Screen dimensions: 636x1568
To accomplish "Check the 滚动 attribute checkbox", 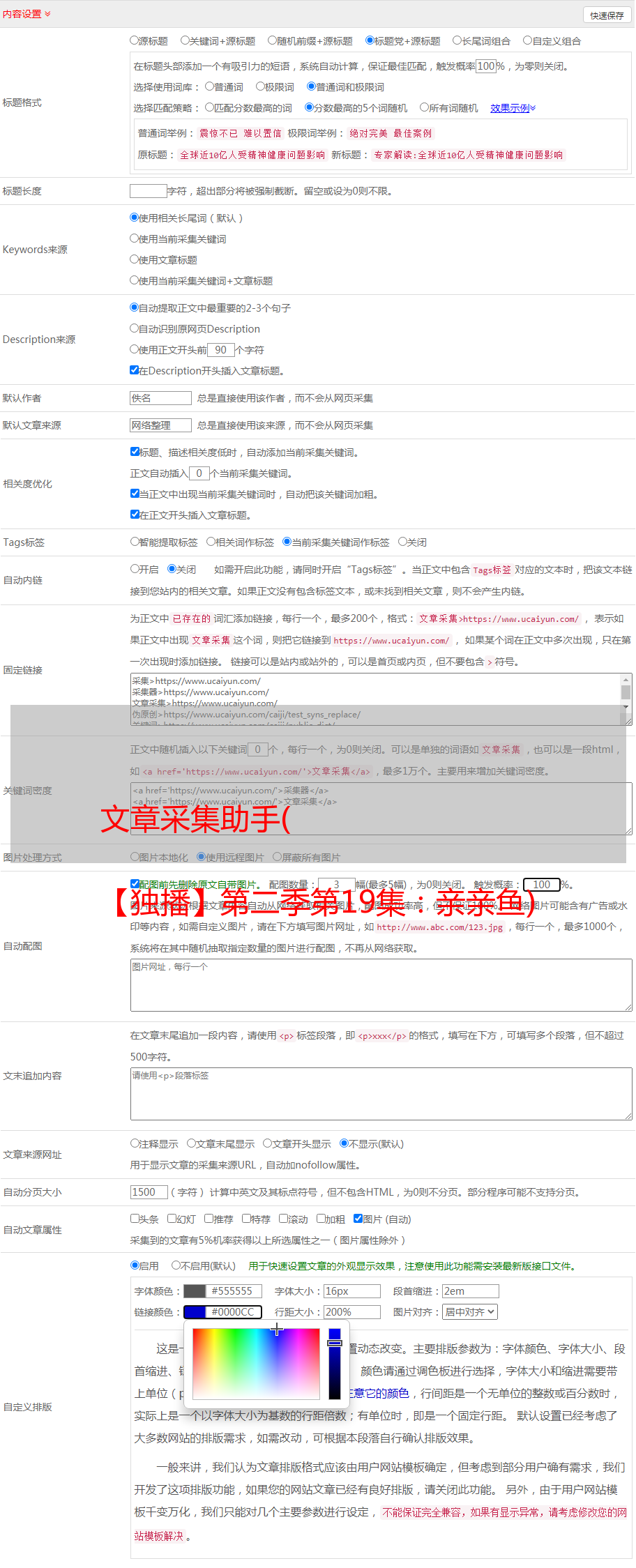I will point(283,1219).
